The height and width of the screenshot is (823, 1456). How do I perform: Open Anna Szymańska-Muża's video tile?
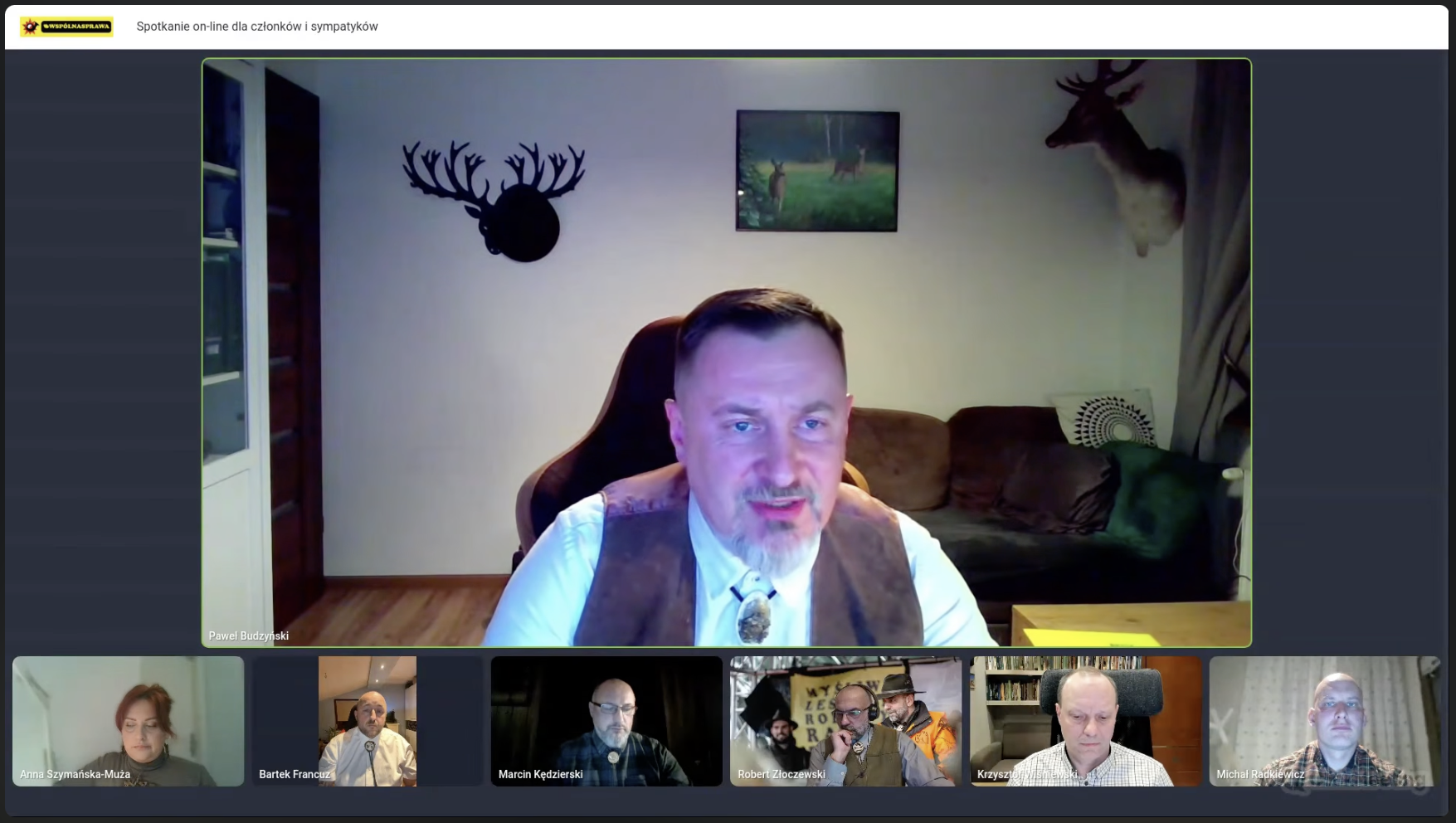(x=129, y=713)
